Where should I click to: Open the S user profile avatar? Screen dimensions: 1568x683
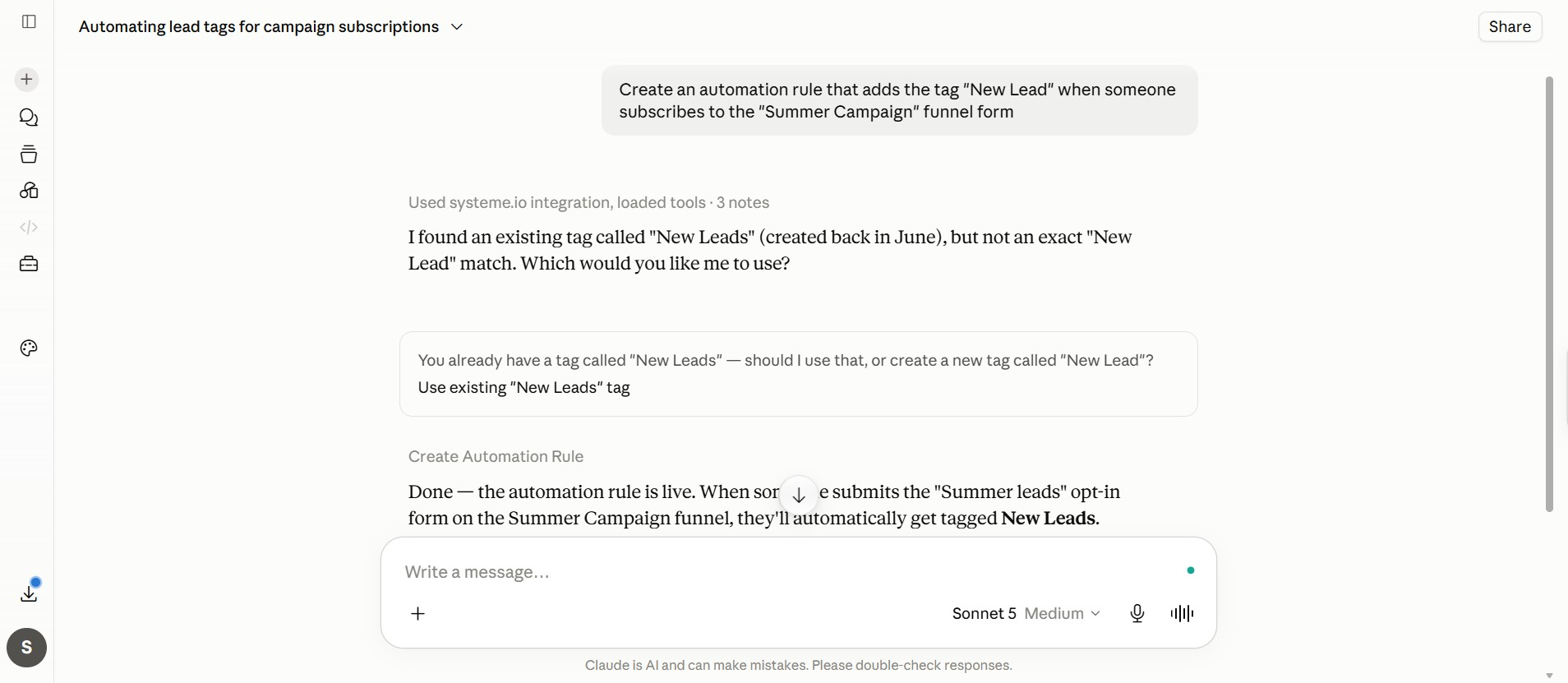[27, 648]
